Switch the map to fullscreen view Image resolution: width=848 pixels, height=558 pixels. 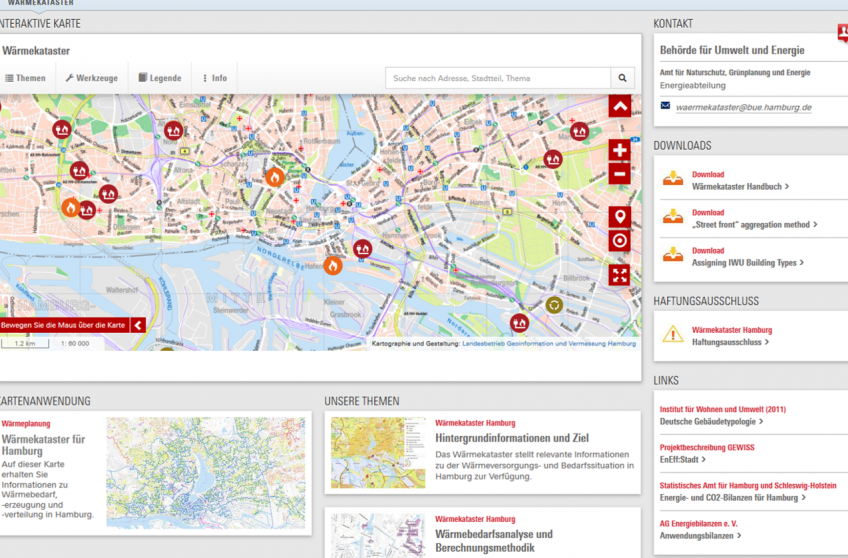(x=619, y=274)
